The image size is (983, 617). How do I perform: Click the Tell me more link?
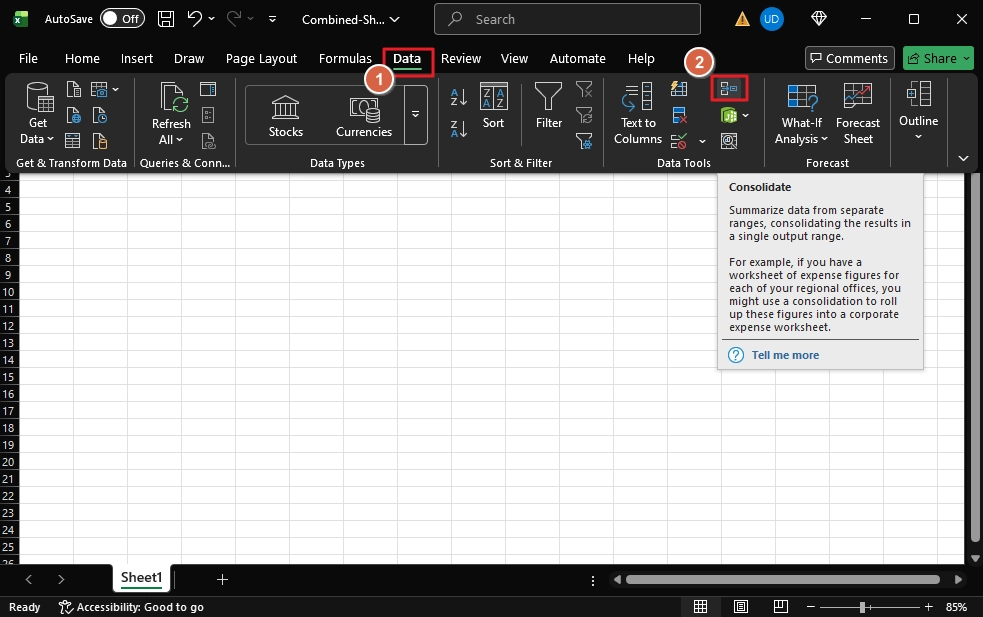785,355
